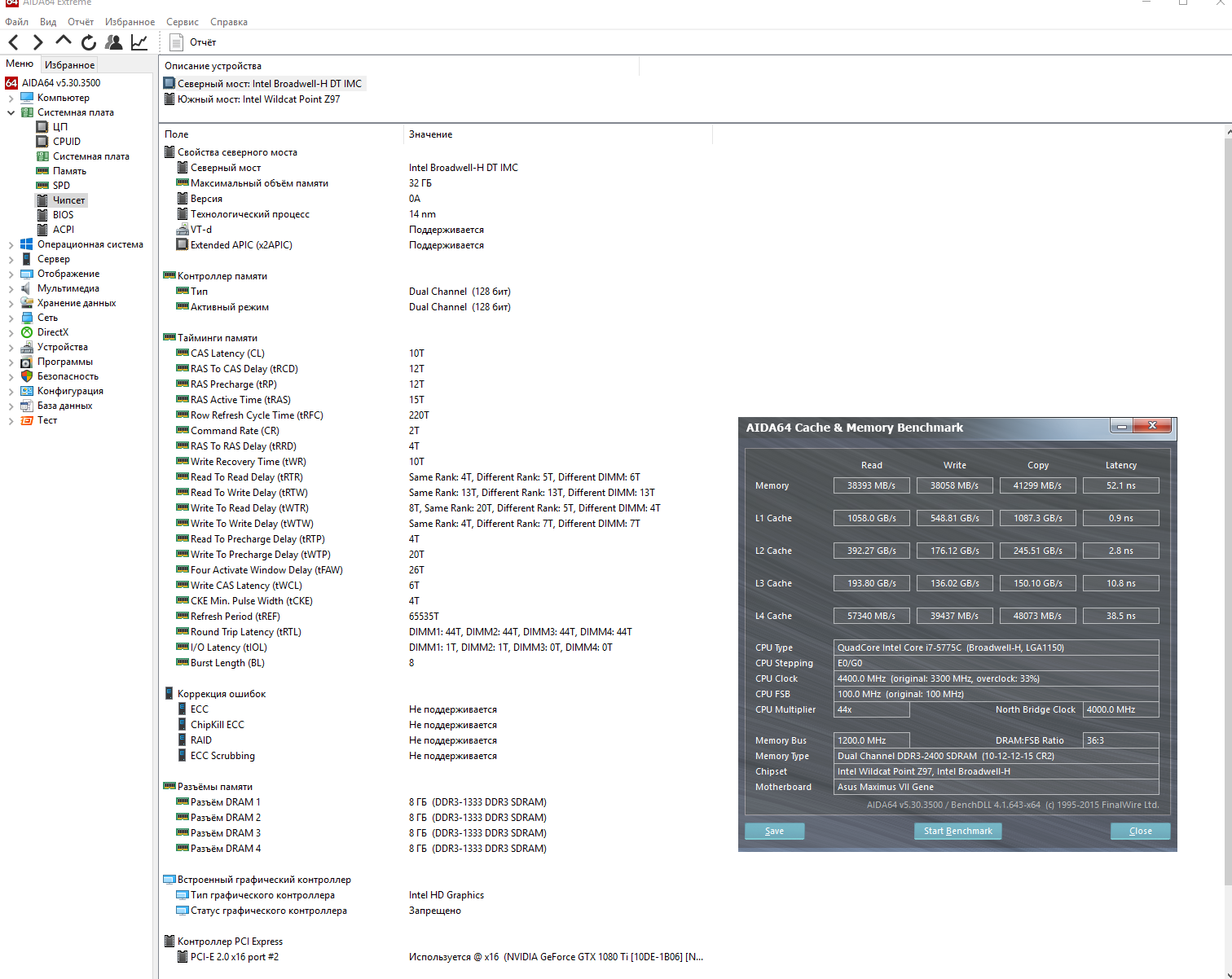Minimize the Cache & Memory Benchmark window
Screen dimensions: 1232x979
1122,426
